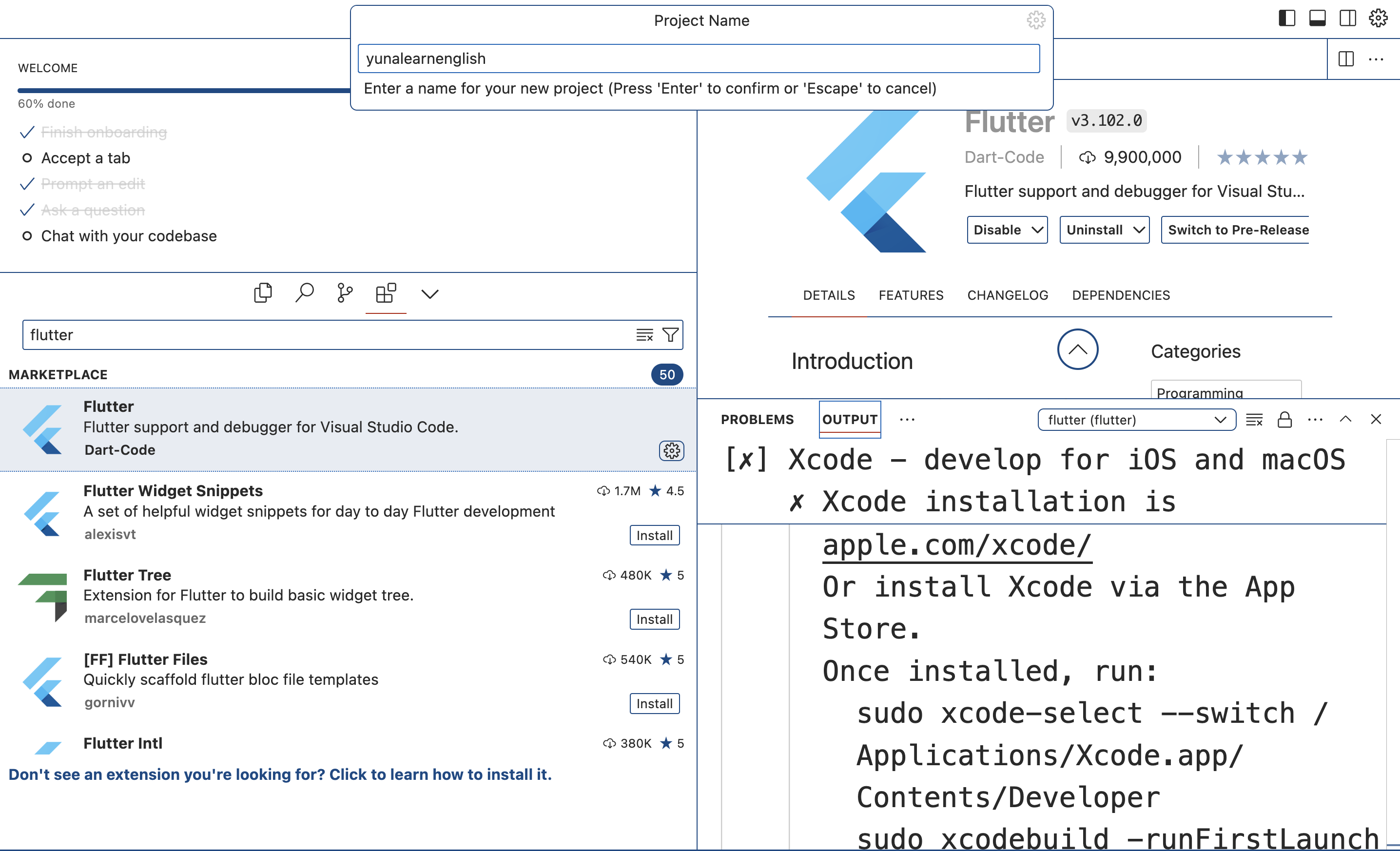The width and height of the screenshot is (1400, 851).
Task: Click the Project Name input field
Action: point(699,58)
